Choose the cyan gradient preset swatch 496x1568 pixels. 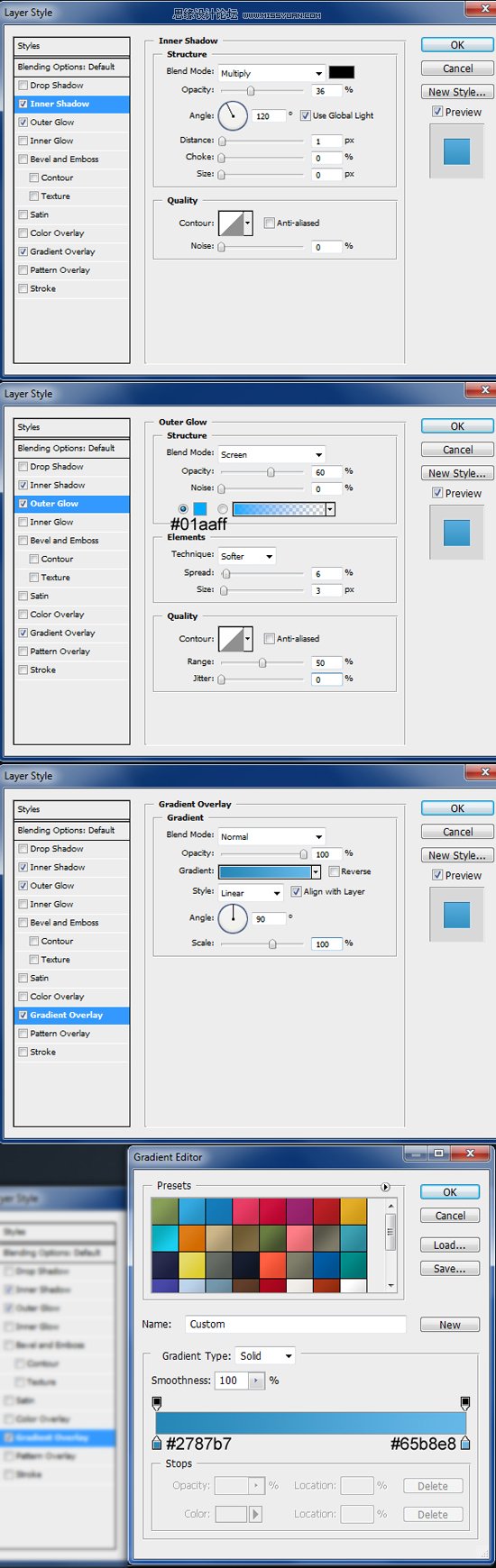pyautogui.click(x=165, y=1239)
